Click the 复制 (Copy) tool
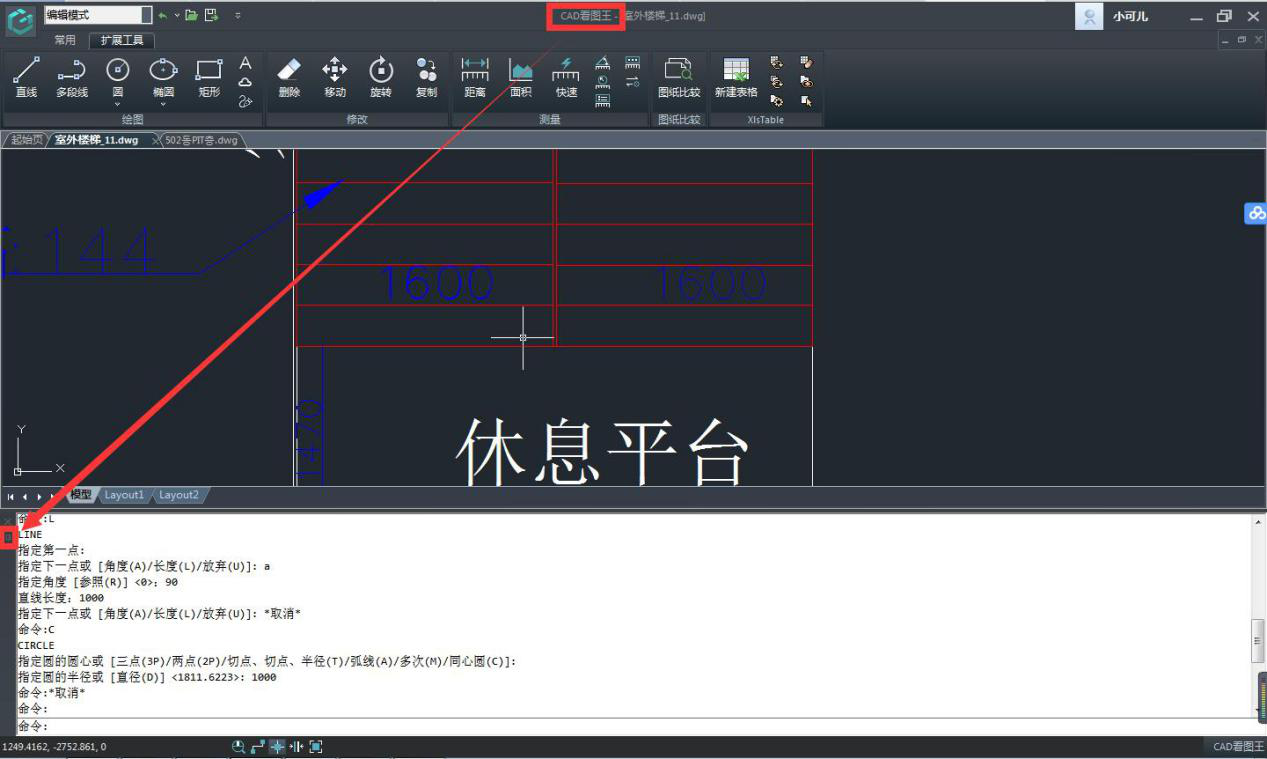This screenshot has height=759, width=1267. [426, 77]
